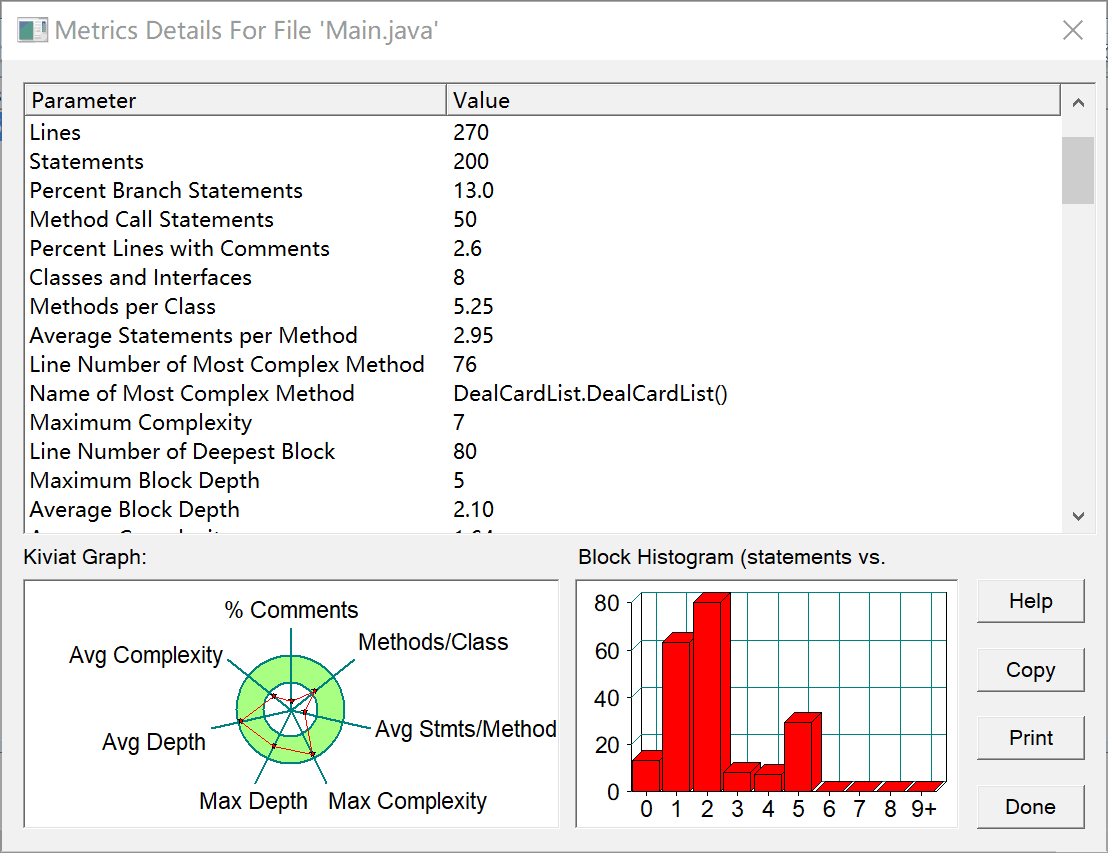
Task: Click the value 13.0
Action: coord(473,190)
